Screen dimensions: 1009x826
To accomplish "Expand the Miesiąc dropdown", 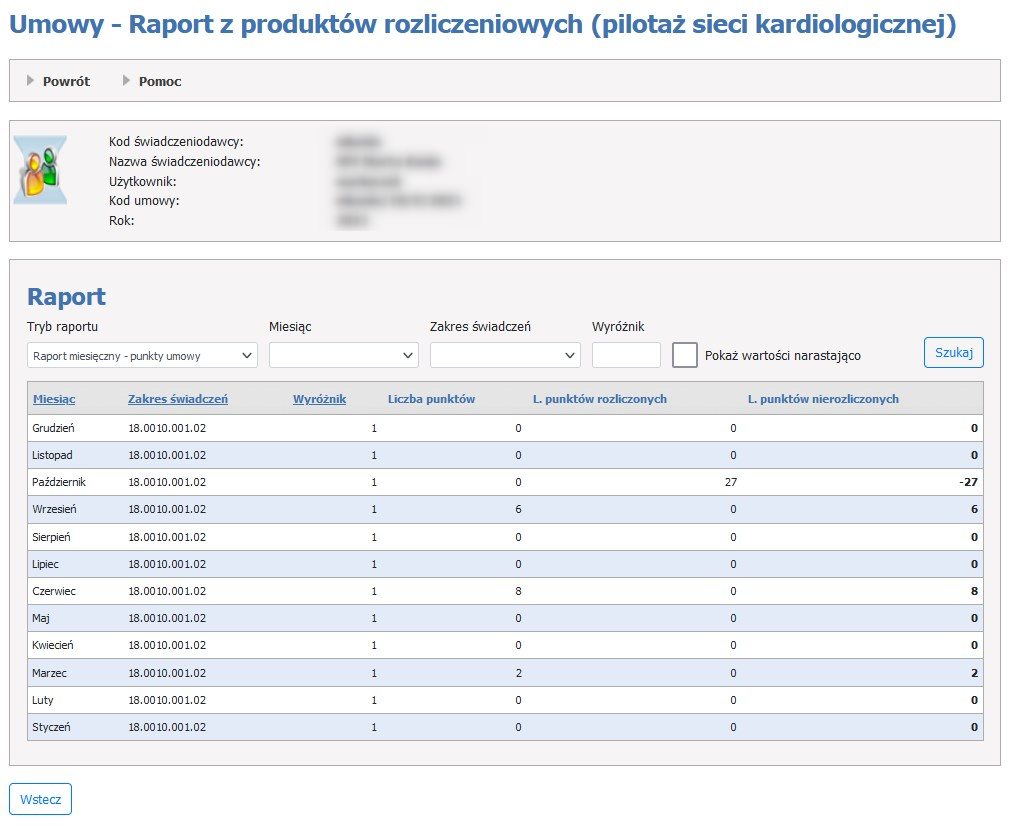I will [x=343, y=355].
